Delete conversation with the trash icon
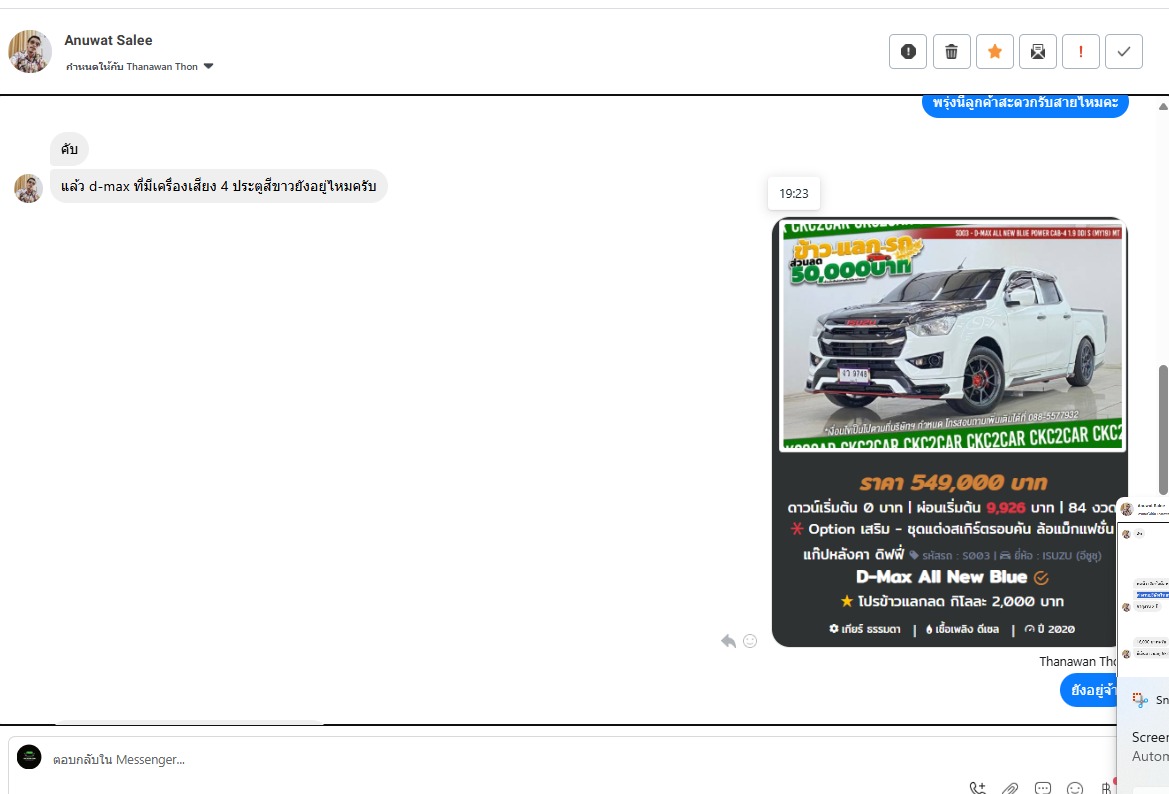 click(x=952, y=52)
